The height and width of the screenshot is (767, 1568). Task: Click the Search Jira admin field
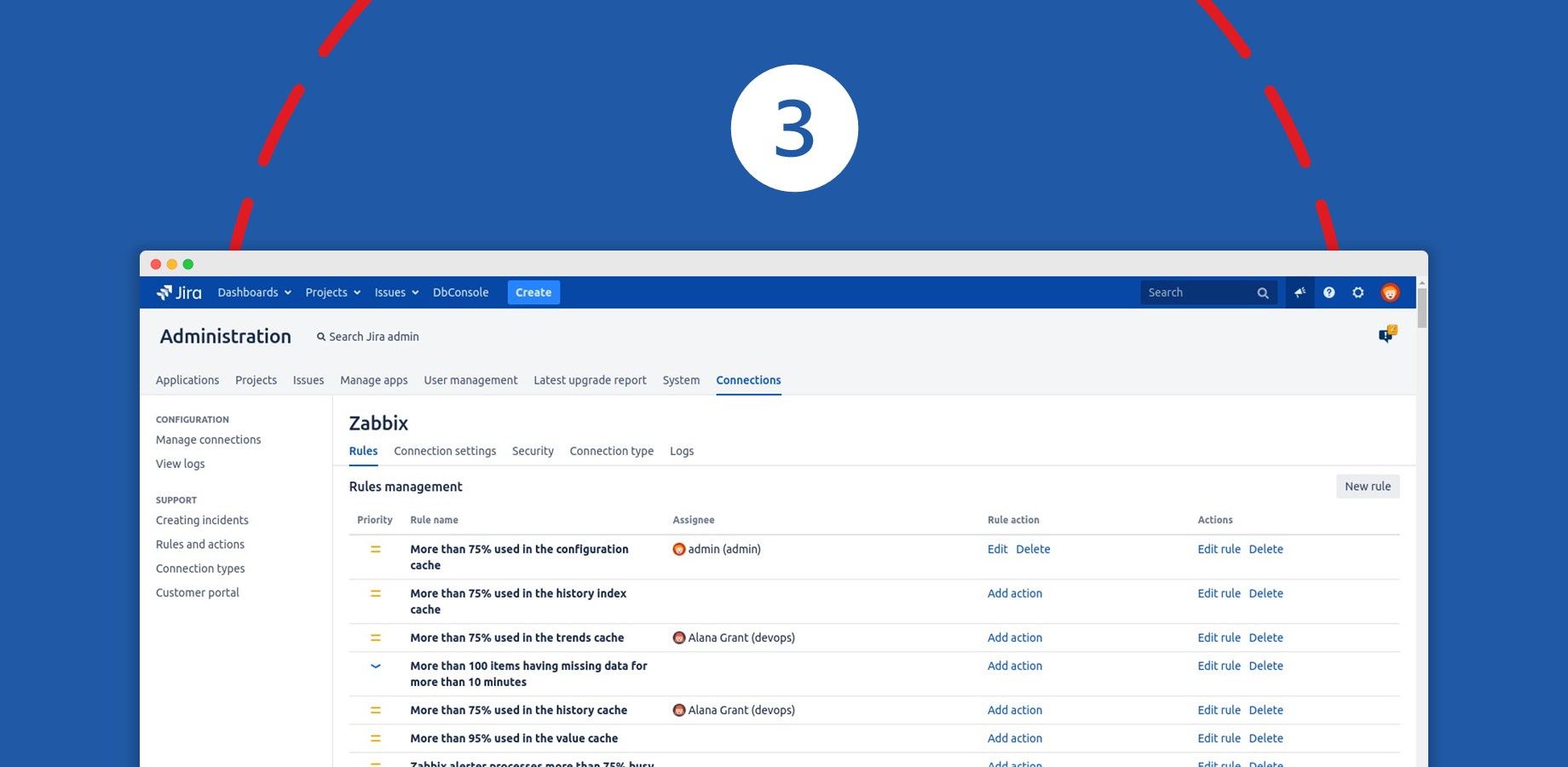[x=373, y=337]
